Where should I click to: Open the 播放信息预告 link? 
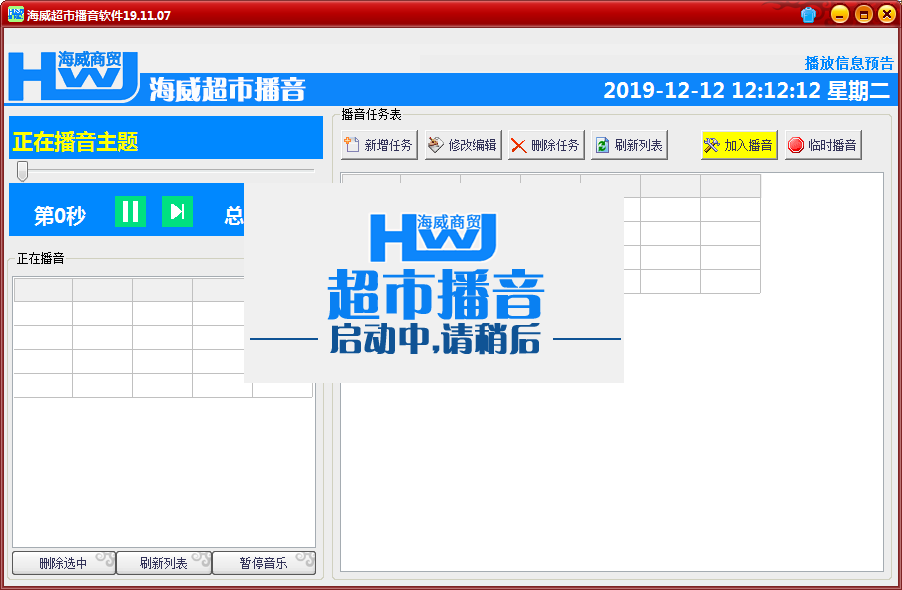pyautogui.click(x=849, y=63)
